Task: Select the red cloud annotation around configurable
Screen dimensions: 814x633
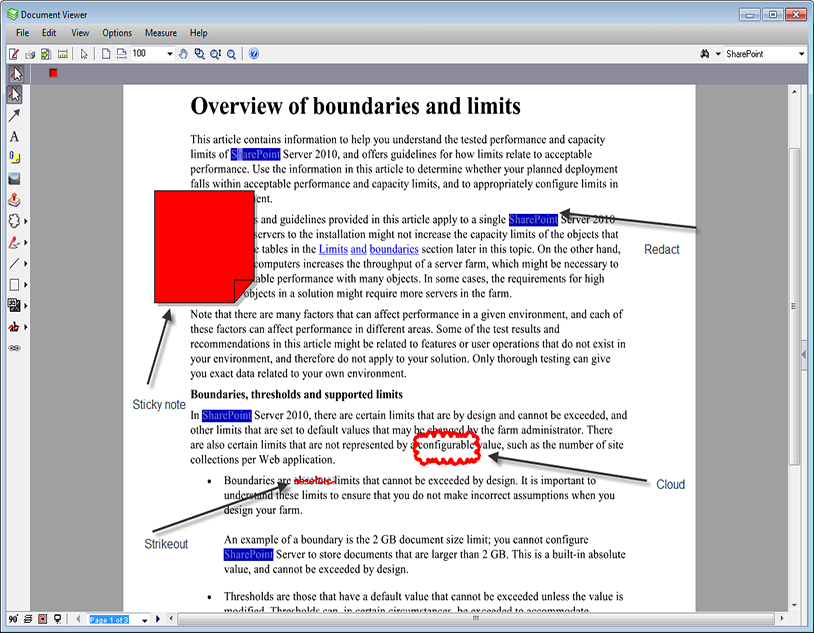Action: tap(446, 449)
